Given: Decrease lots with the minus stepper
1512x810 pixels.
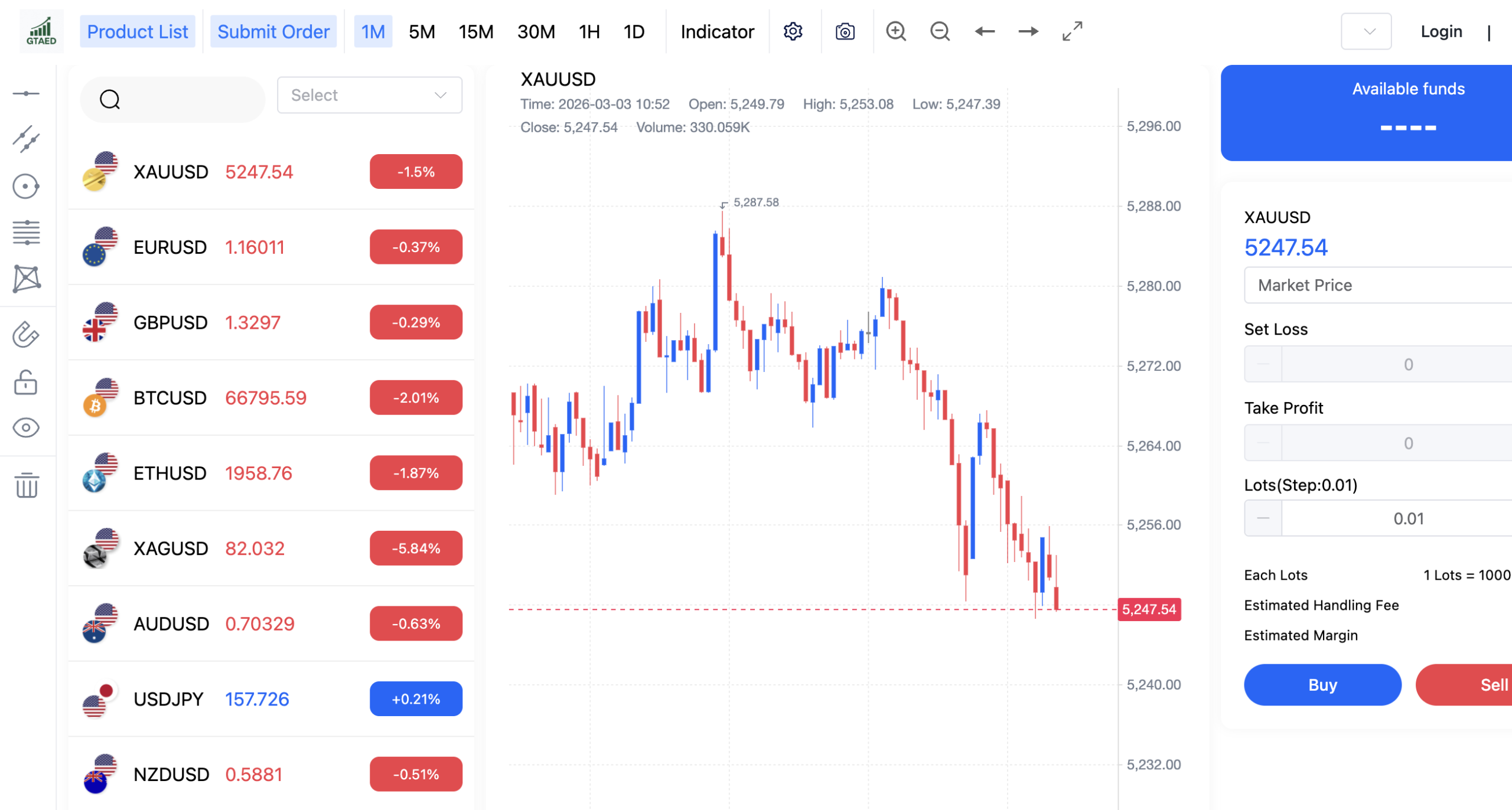Looking at the screenshot, I should [x=1263, y=518].
